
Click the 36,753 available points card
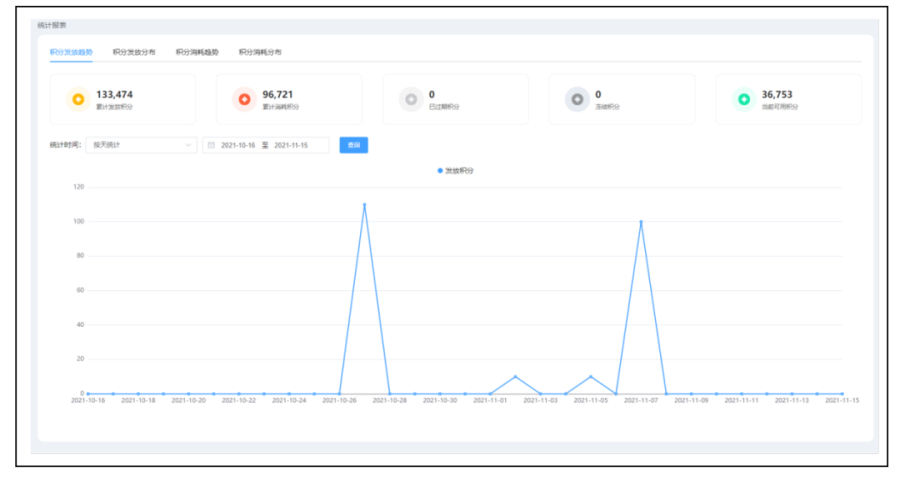[788, 99]
